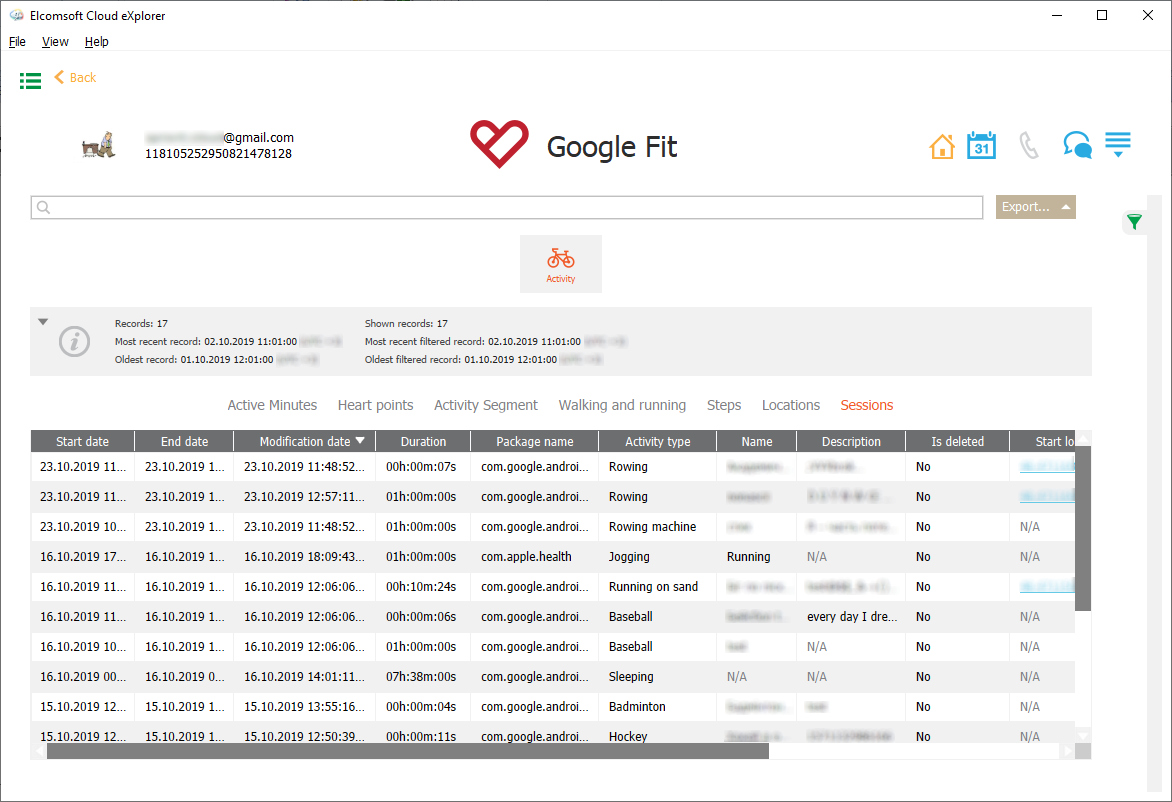
Task: Sort by Is deleted column
Action: tap(957, 442)
